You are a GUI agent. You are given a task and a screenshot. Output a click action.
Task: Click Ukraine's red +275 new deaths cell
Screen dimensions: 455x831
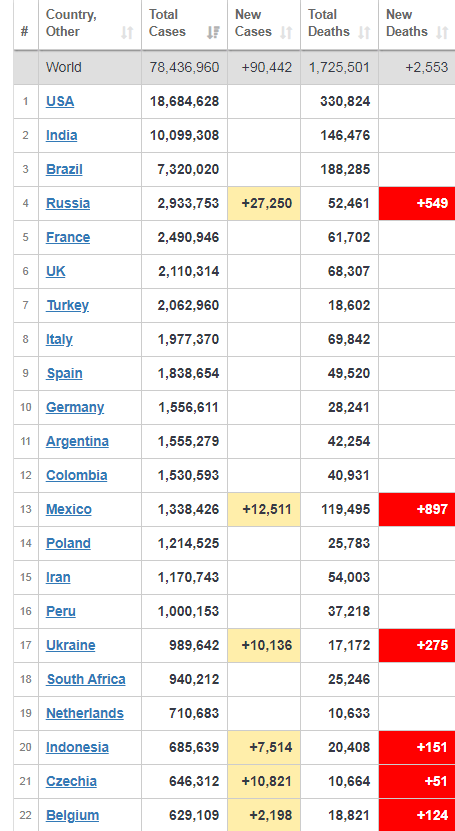[x=417, y=646]
